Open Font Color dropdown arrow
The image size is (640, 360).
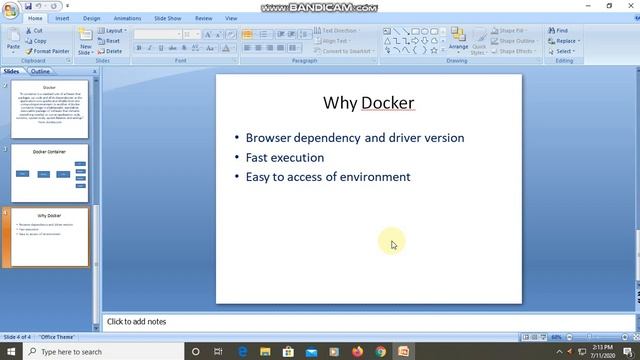pyautogui.click(x=233, y=48)
